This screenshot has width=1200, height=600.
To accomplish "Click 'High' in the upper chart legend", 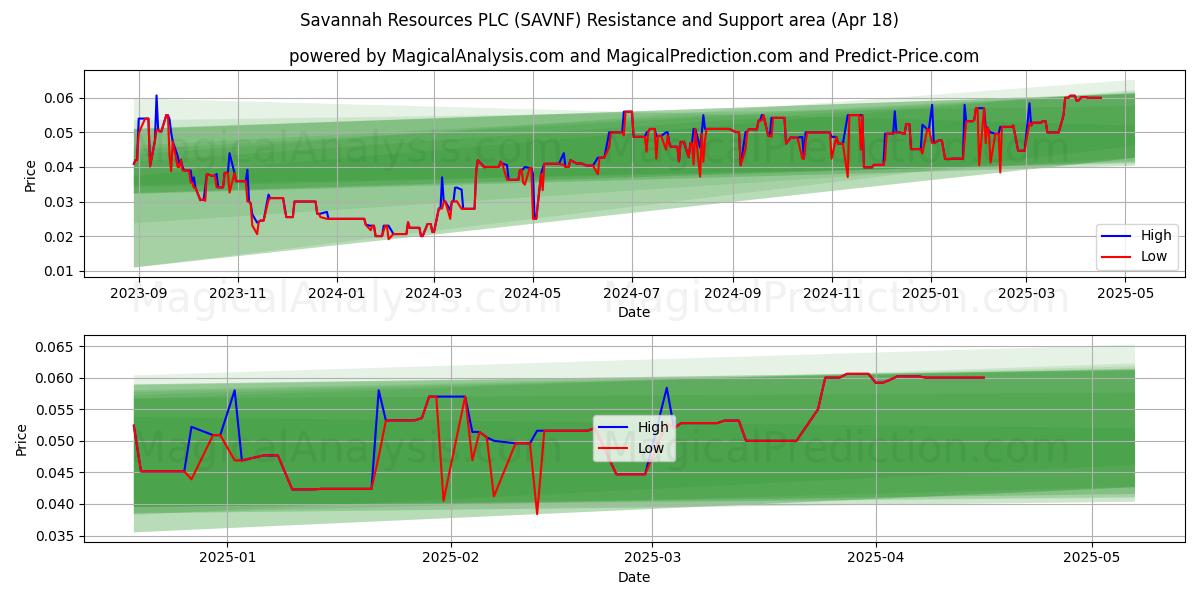I will (1156, 236).
